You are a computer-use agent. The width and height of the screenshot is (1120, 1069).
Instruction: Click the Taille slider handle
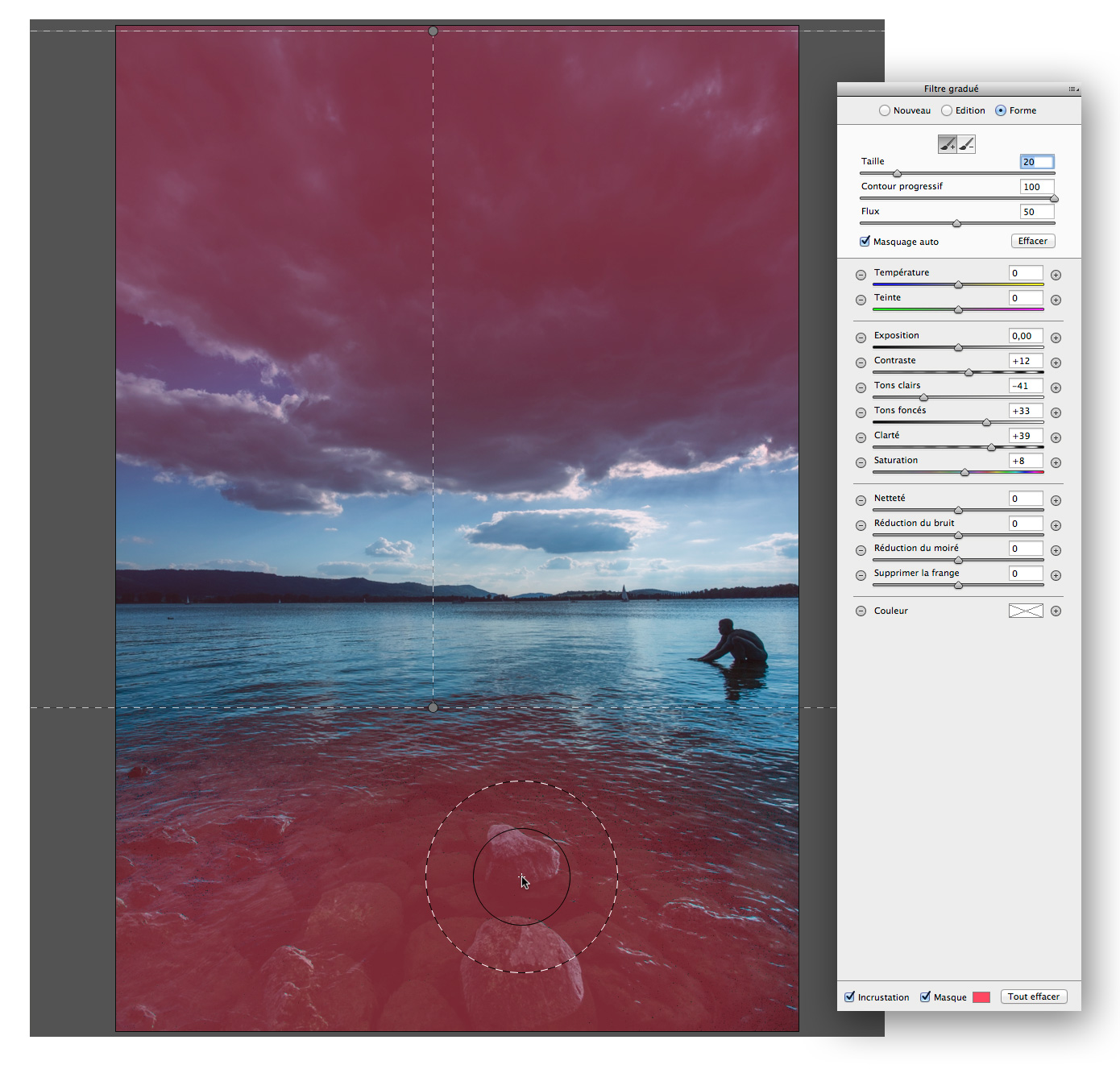897,173
